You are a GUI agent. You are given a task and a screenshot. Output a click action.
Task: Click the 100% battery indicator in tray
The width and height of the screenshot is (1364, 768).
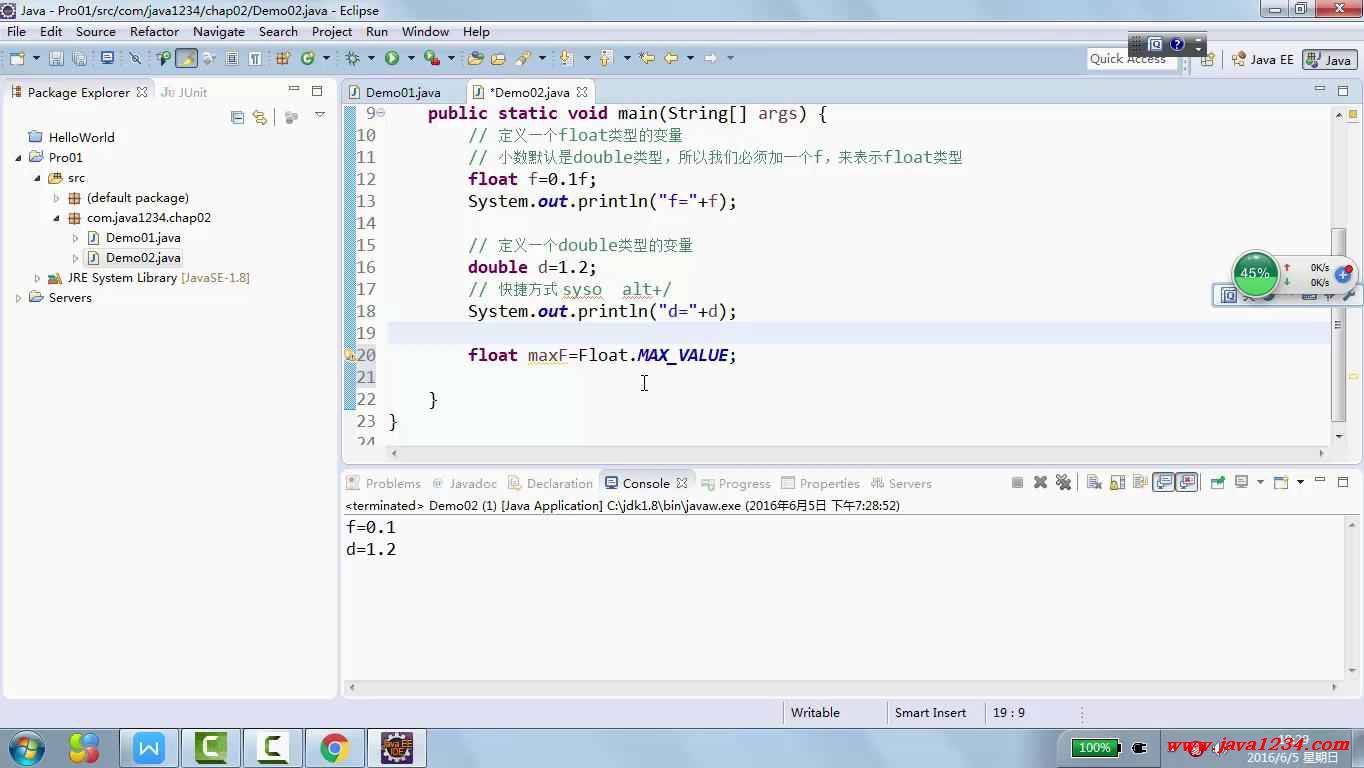(x=1095, y=747)
